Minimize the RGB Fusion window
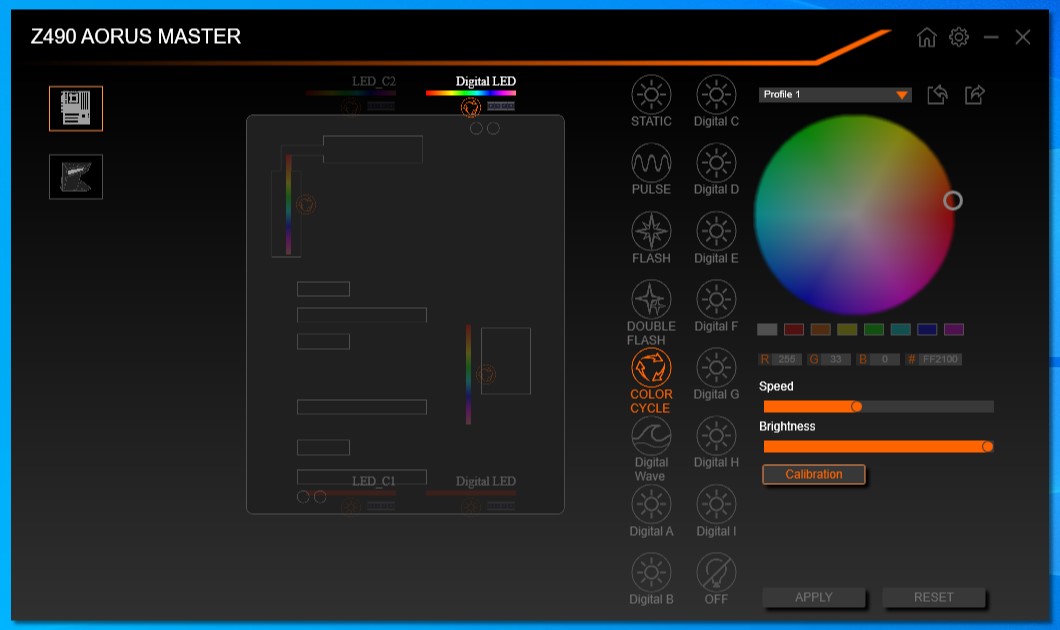1060x630 pixels. click(x=991, y=37)
